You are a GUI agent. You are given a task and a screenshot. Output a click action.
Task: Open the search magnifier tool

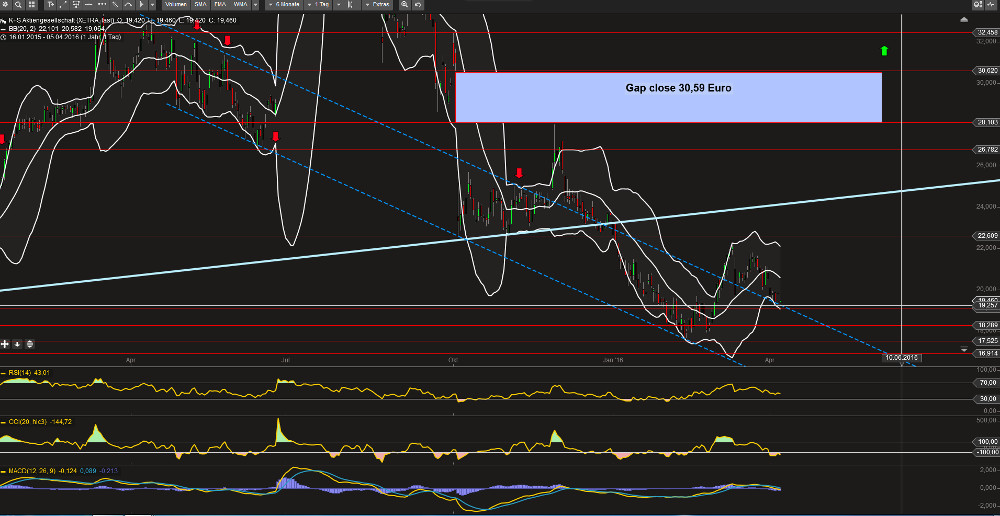click(x=18, y=4)
